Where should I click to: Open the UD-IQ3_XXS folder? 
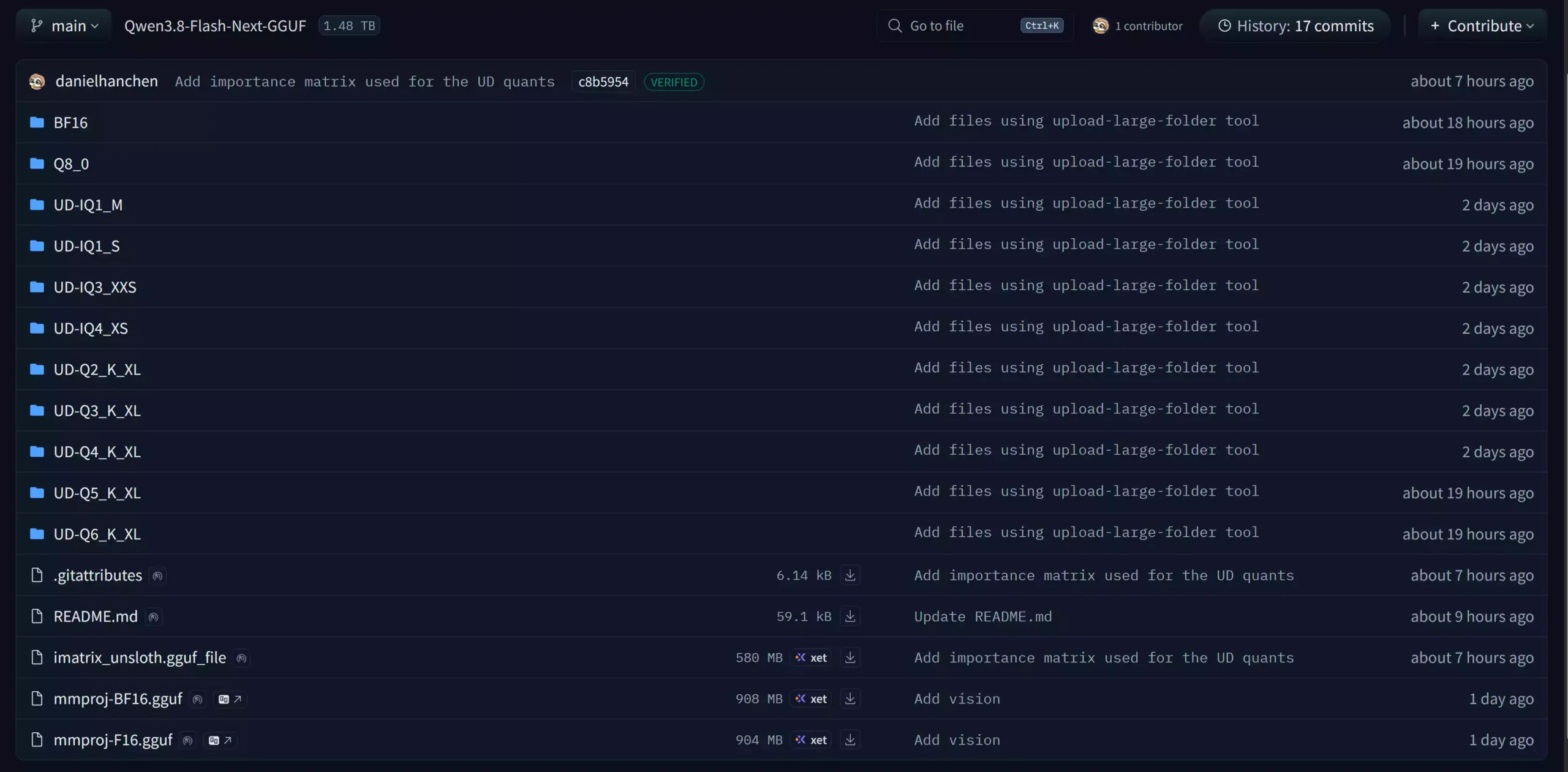[95, 287]
